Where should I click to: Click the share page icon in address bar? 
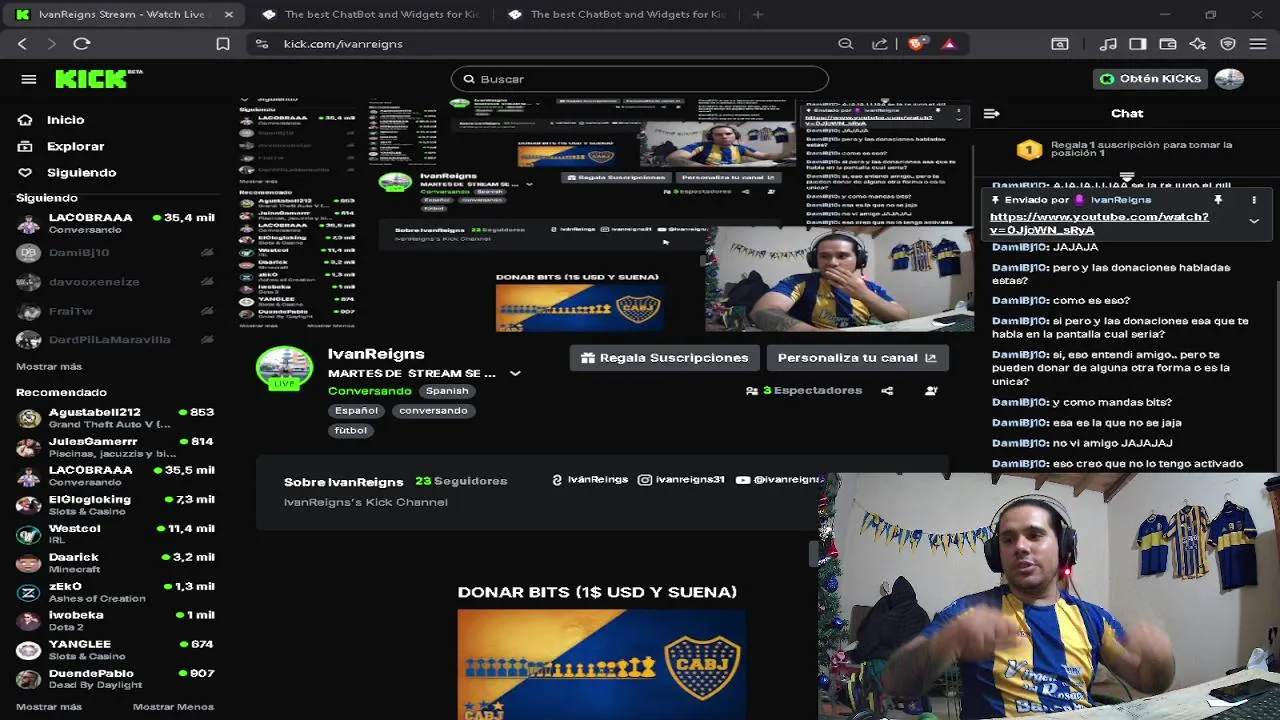(x=880, y=44)
